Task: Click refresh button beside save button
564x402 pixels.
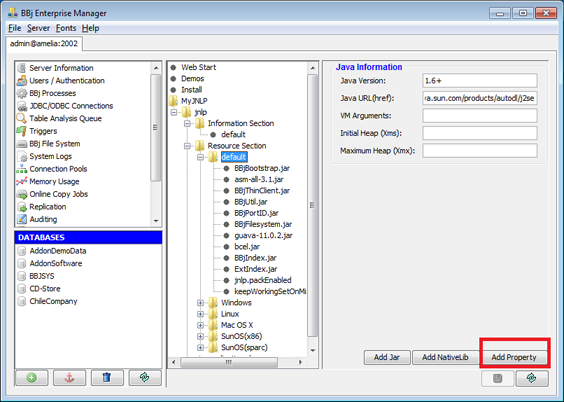Action: [532, 378]
